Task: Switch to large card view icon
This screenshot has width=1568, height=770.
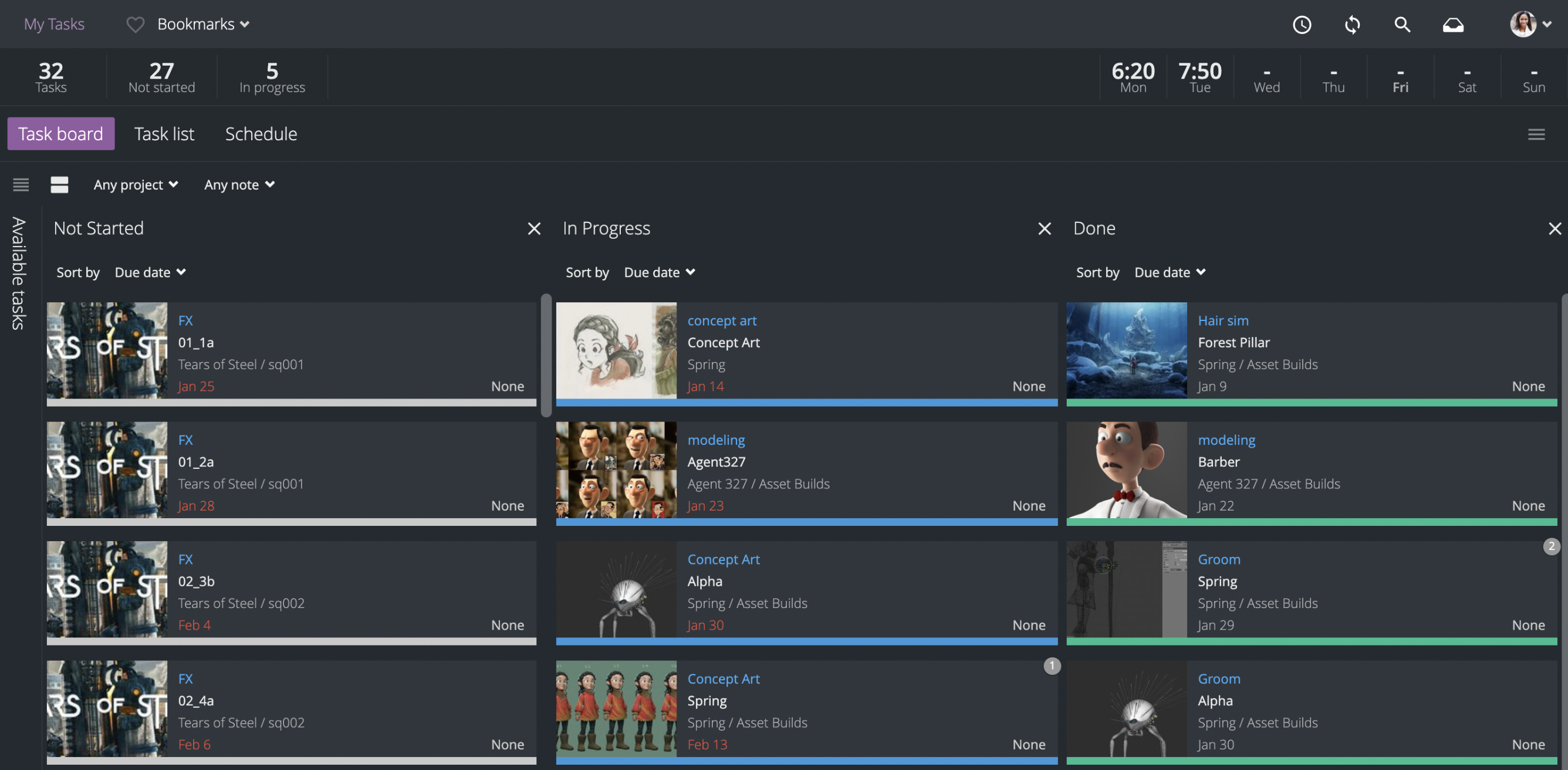Action: pos(59,184)
